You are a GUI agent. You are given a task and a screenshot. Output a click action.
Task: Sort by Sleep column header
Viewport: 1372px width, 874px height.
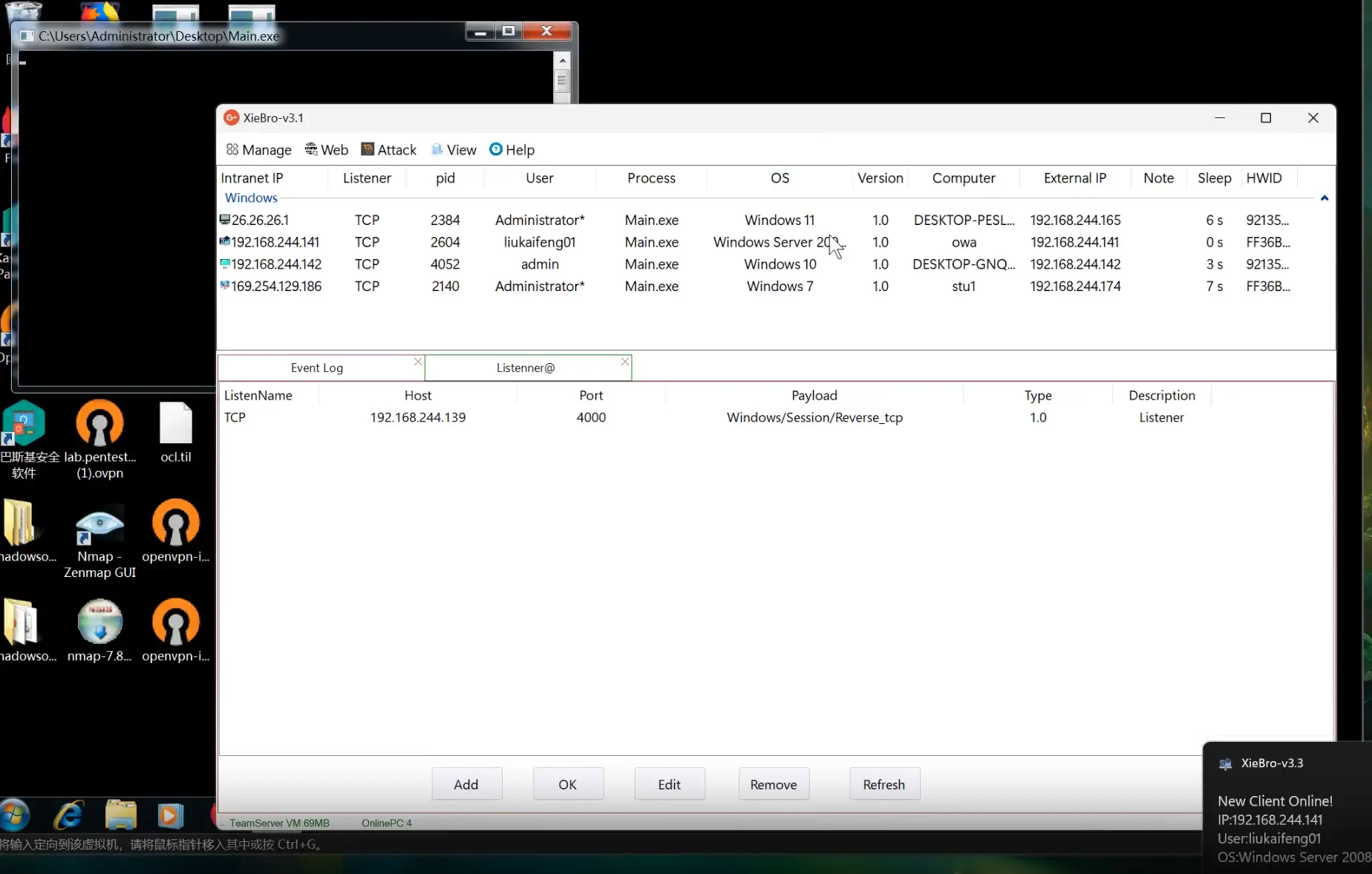click(x=1215, y=178)
